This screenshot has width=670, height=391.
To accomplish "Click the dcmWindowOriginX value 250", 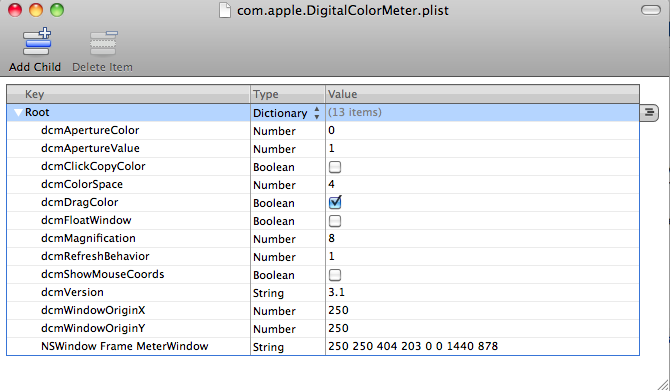I will [x=338, y=310].
